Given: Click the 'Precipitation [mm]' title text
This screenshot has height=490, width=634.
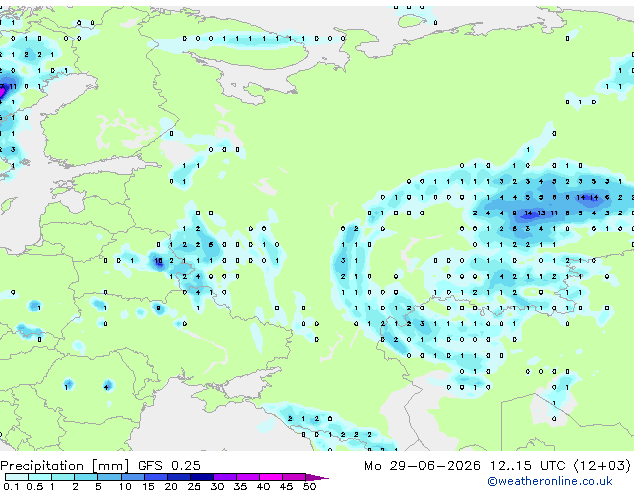Looking at the screenshot, I should [65, 466].
